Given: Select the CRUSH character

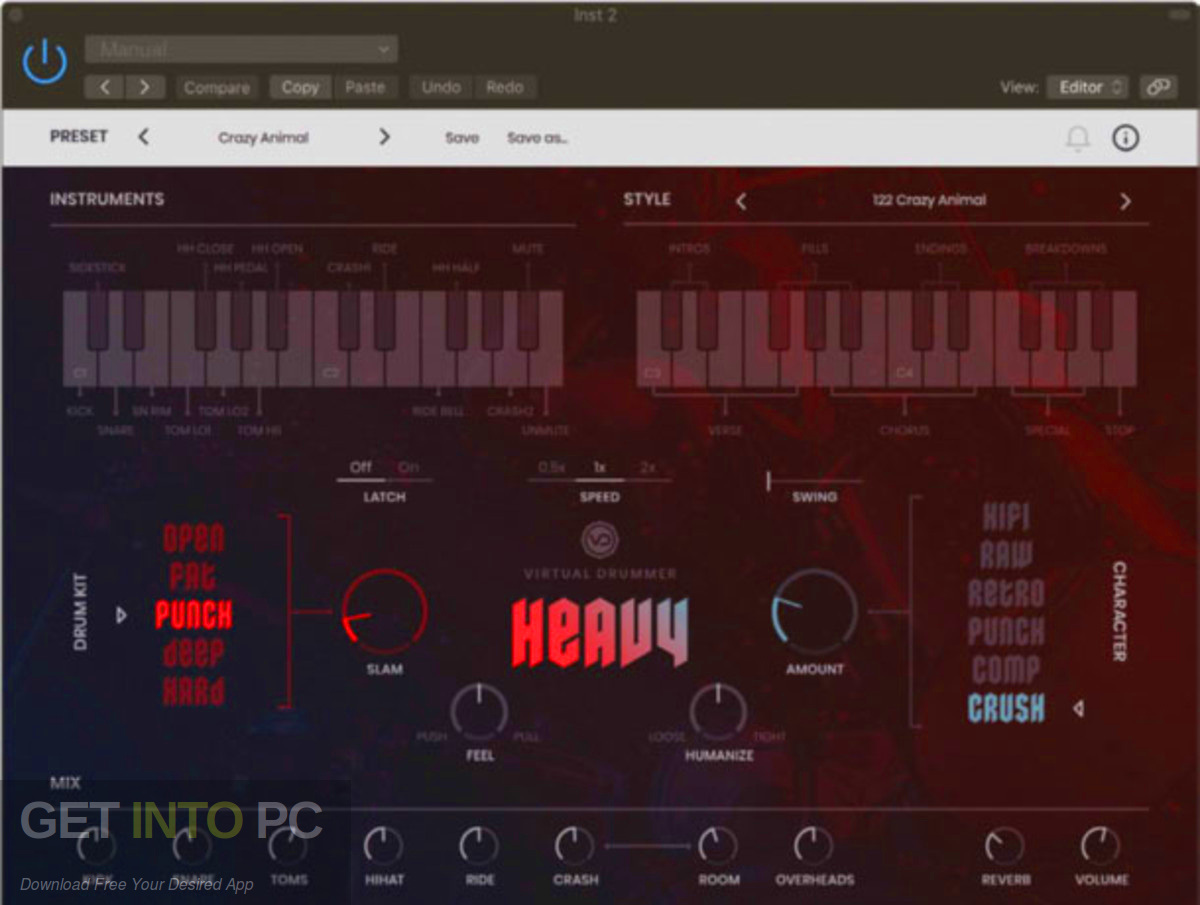Looking at the screenshot, I should pyautogui.click(x=1006, y=709).
